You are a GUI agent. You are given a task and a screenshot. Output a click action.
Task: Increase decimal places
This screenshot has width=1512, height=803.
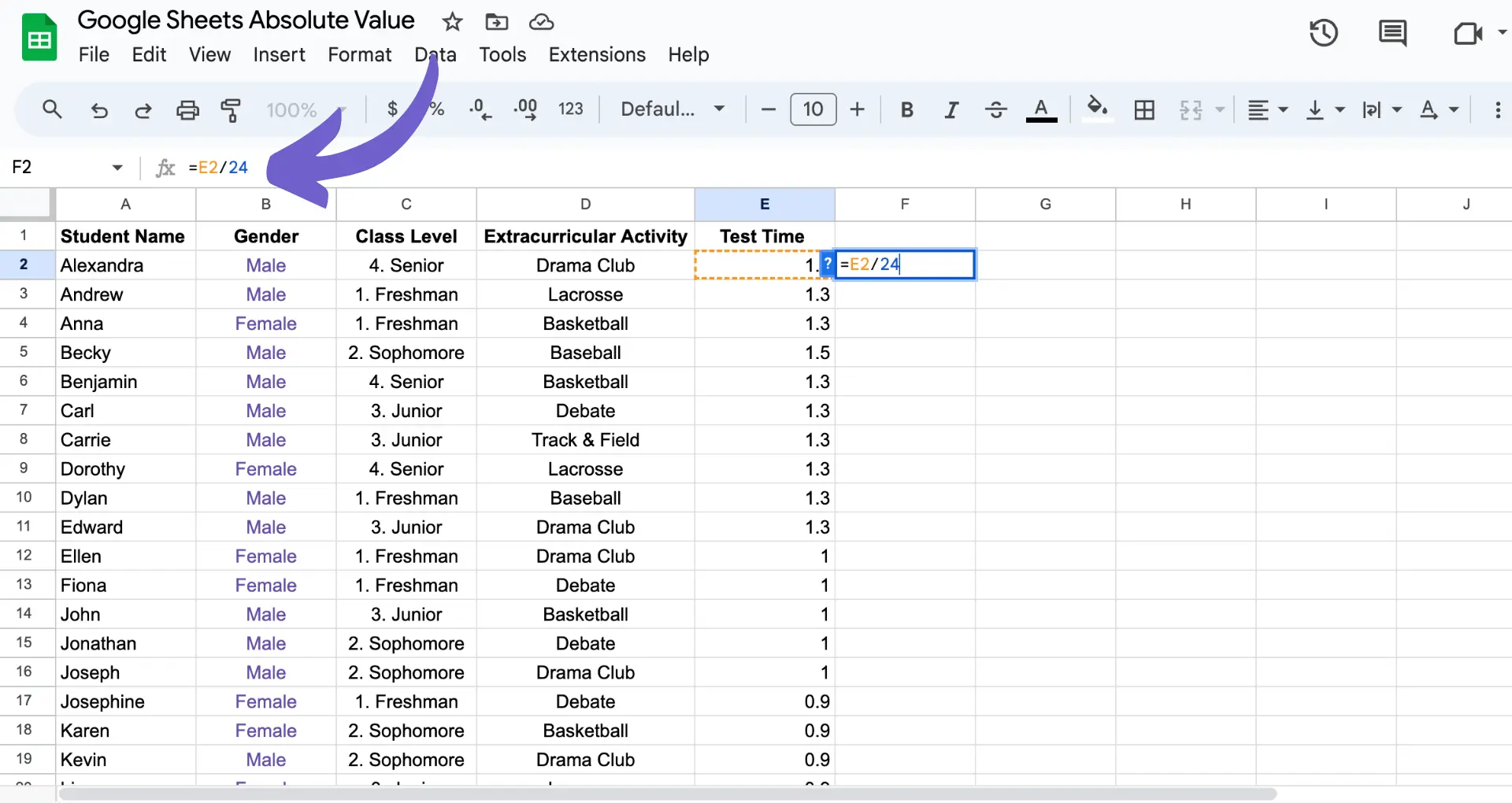tap(525, 109)
